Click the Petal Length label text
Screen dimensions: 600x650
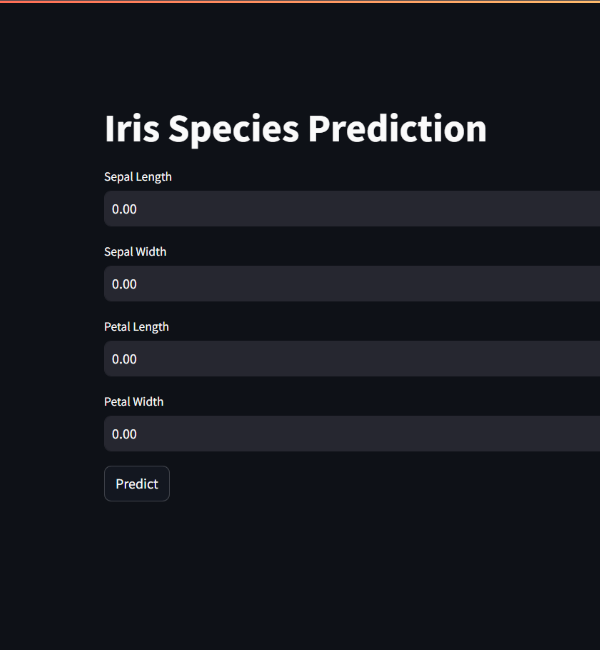tap(136, 327)
